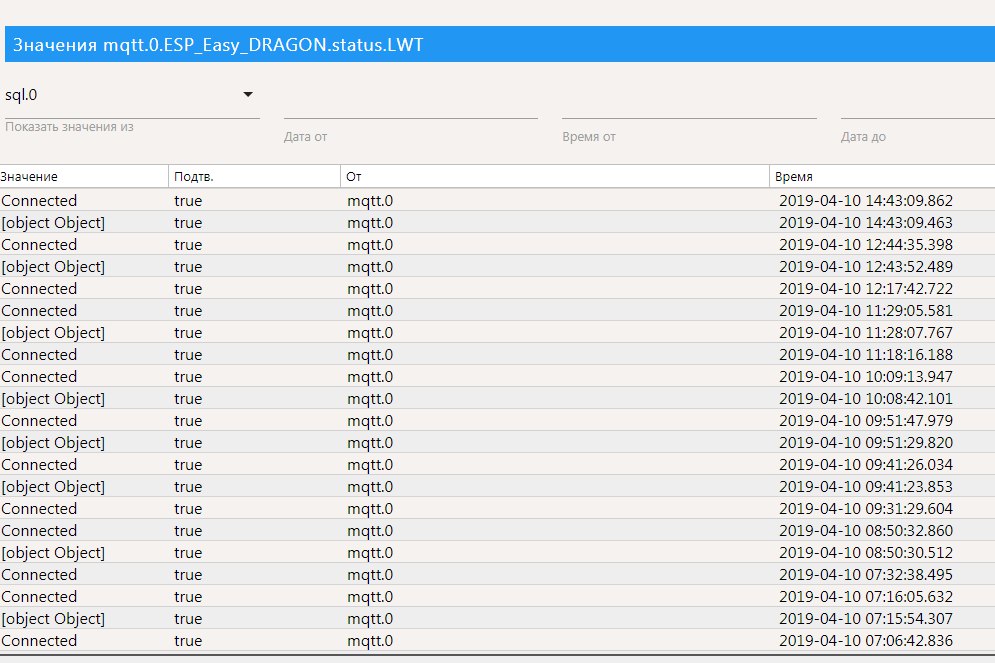
Task: Select timestamp 2019-04-10 07:15:54.307
Action: coord(866,619)
